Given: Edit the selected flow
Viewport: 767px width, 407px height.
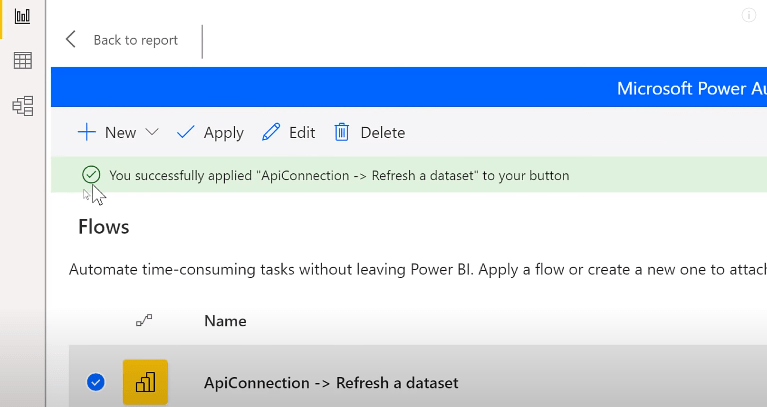Looking at the screenshot, I should pos(302,133).
